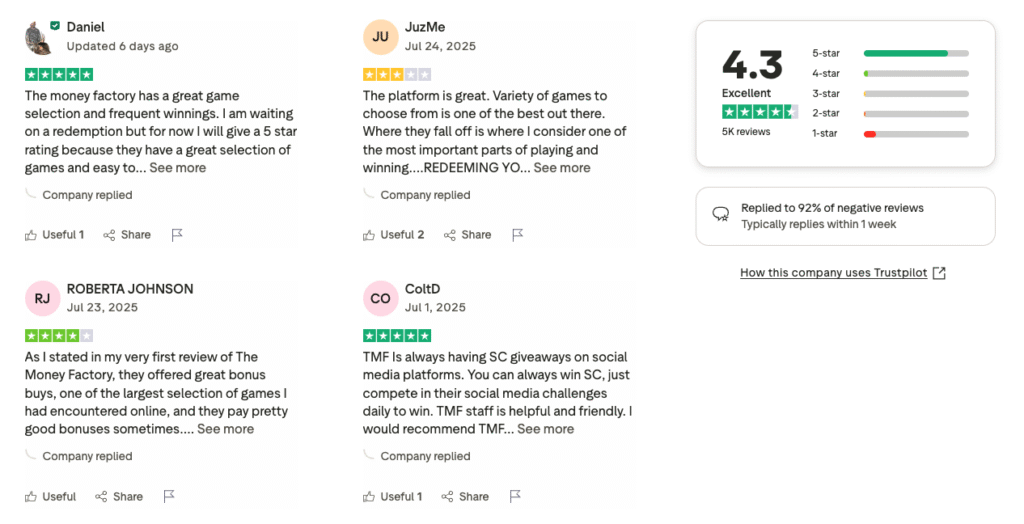Share ColtD's review
The height and width of the screenshot is (524, 1024).
[465, 497]
